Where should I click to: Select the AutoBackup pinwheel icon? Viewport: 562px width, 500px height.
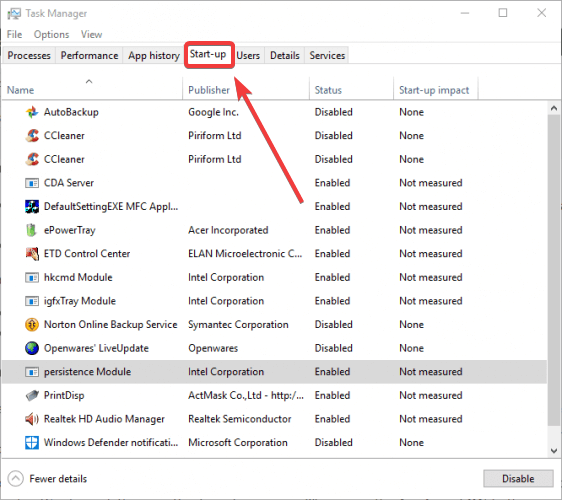(32, 112)
